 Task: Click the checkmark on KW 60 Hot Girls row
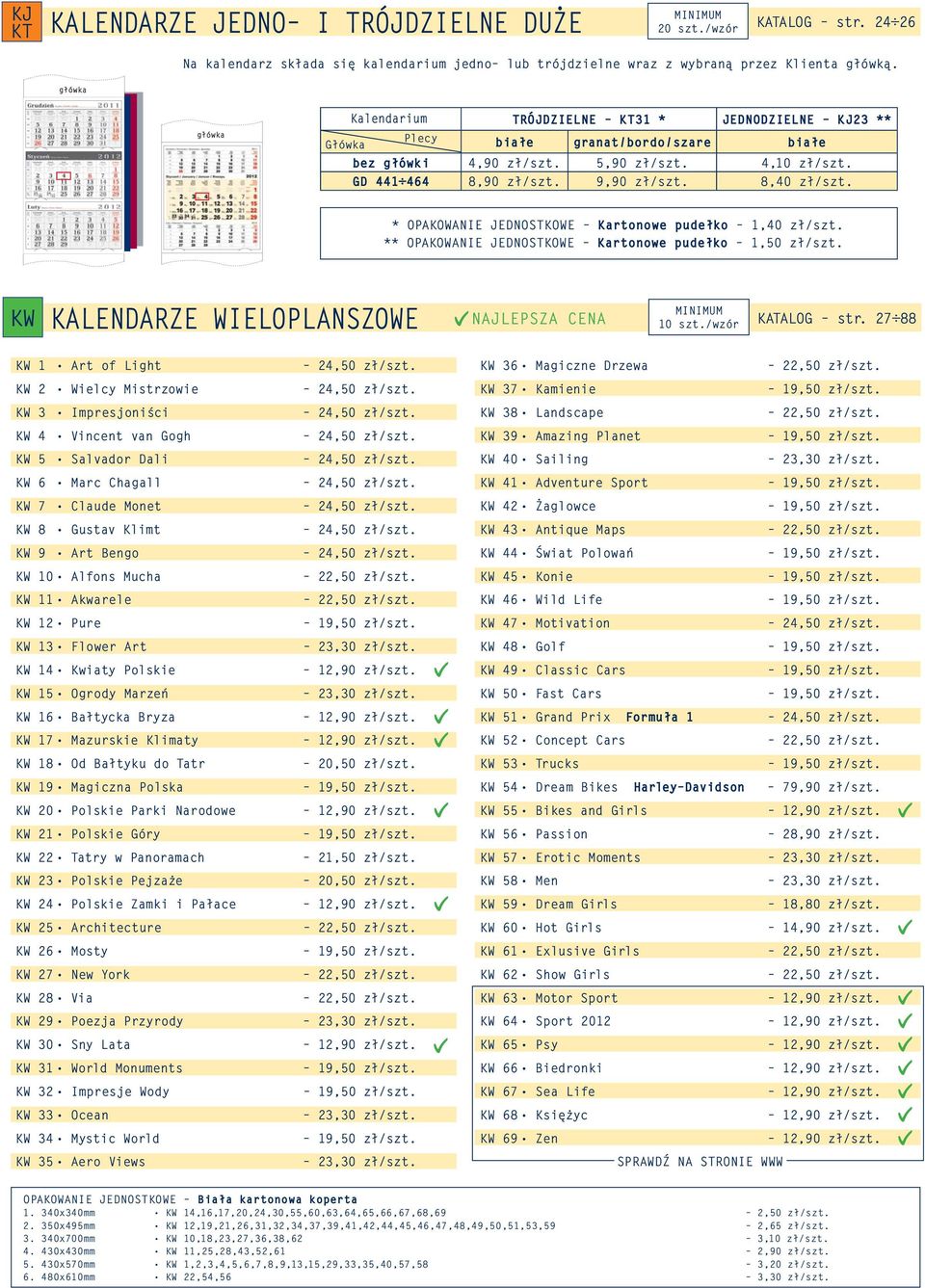point(905,927)
